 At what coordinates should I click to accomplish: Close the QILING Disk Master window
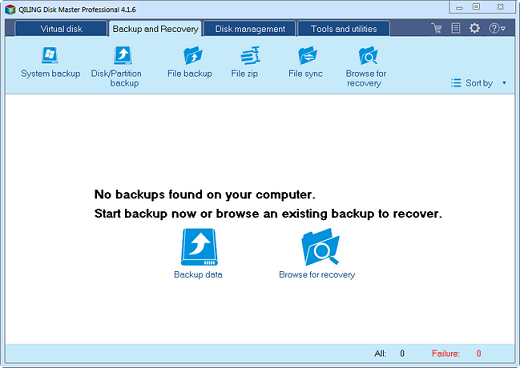[500, 7]
